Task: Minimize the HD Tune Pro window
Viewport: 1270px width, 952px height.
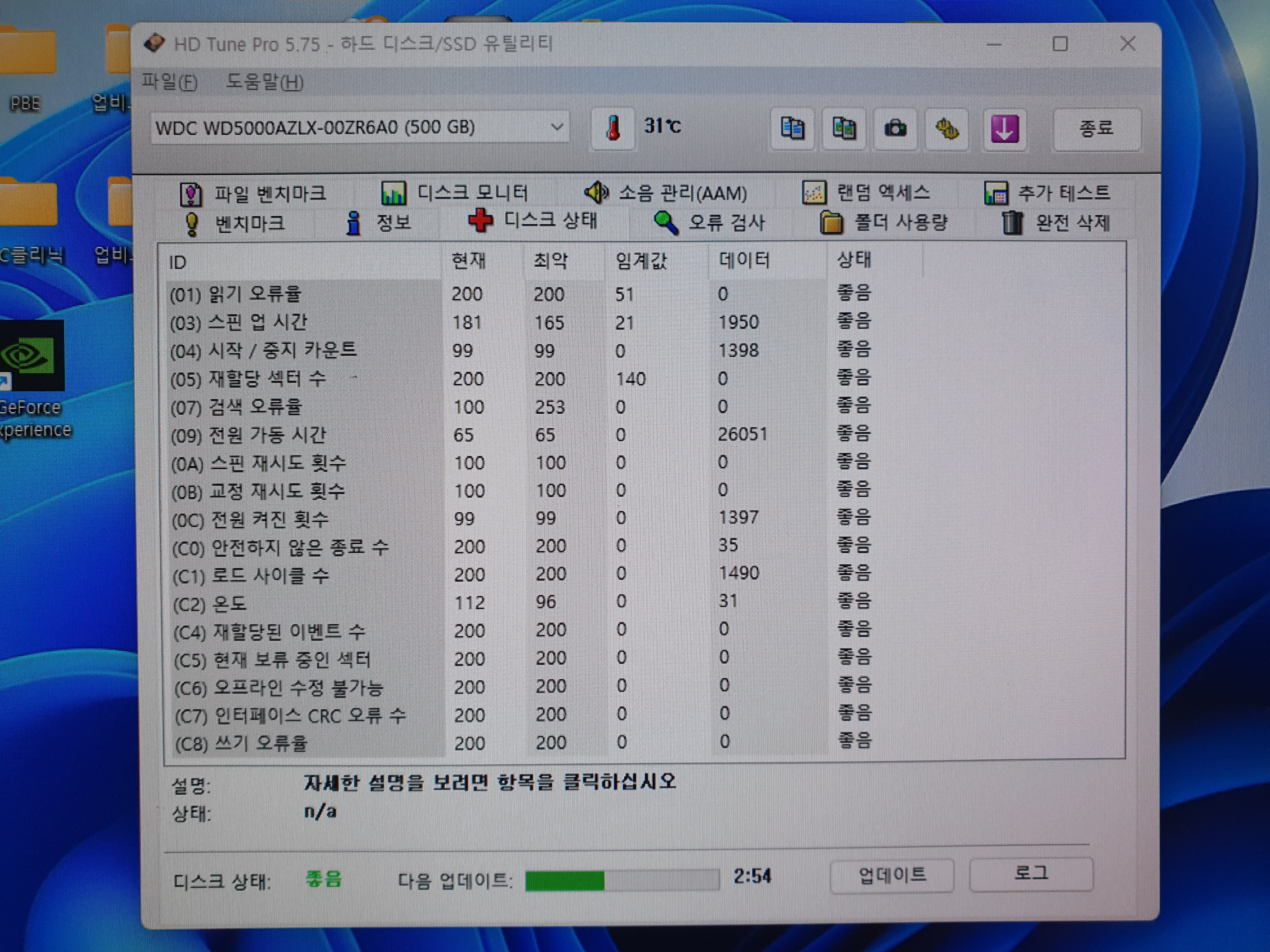Action: point(994,44)
